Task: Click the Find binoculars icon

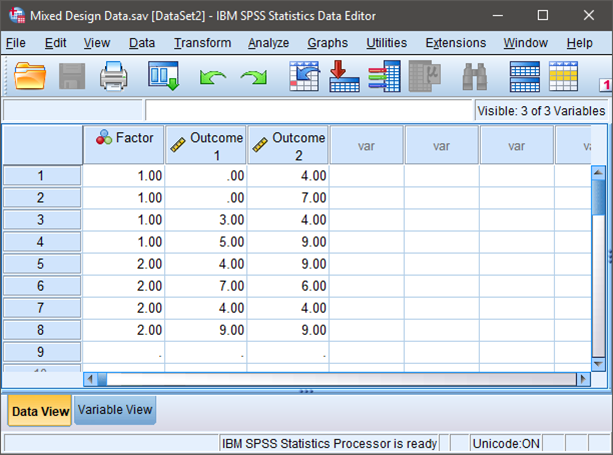Action: (x=475, y=77)
